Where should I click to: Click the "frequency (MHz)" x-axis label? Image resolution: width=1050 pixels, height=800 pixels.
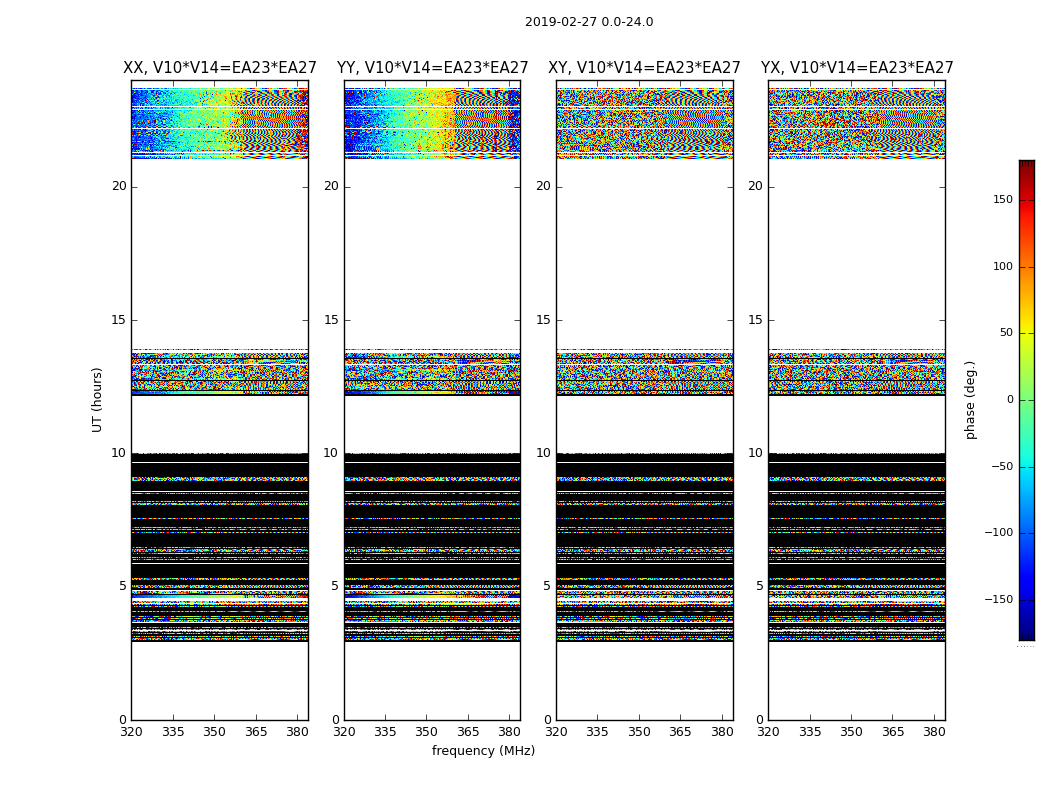click(x=483, y=751)
